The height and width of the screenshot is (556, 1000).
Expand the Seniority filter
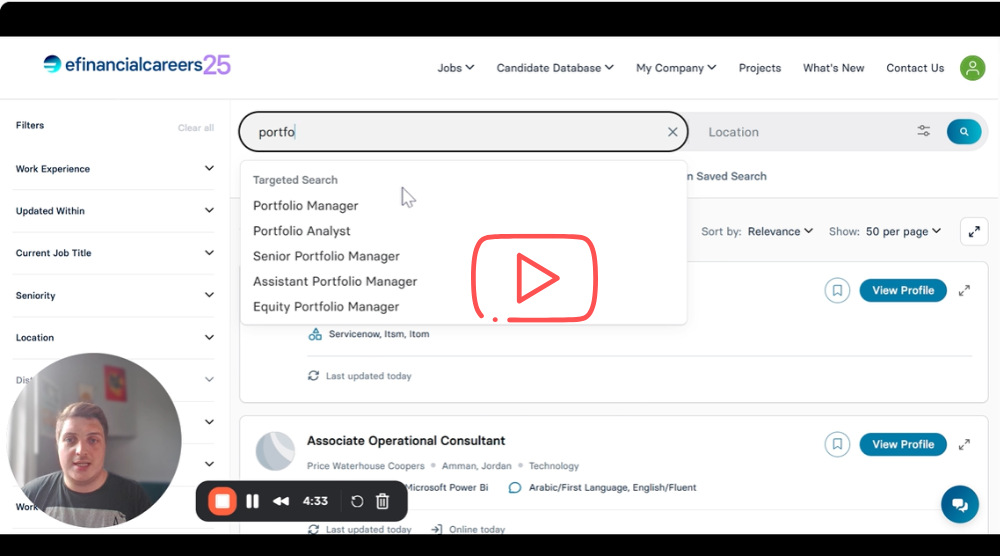tap(115, 295)
